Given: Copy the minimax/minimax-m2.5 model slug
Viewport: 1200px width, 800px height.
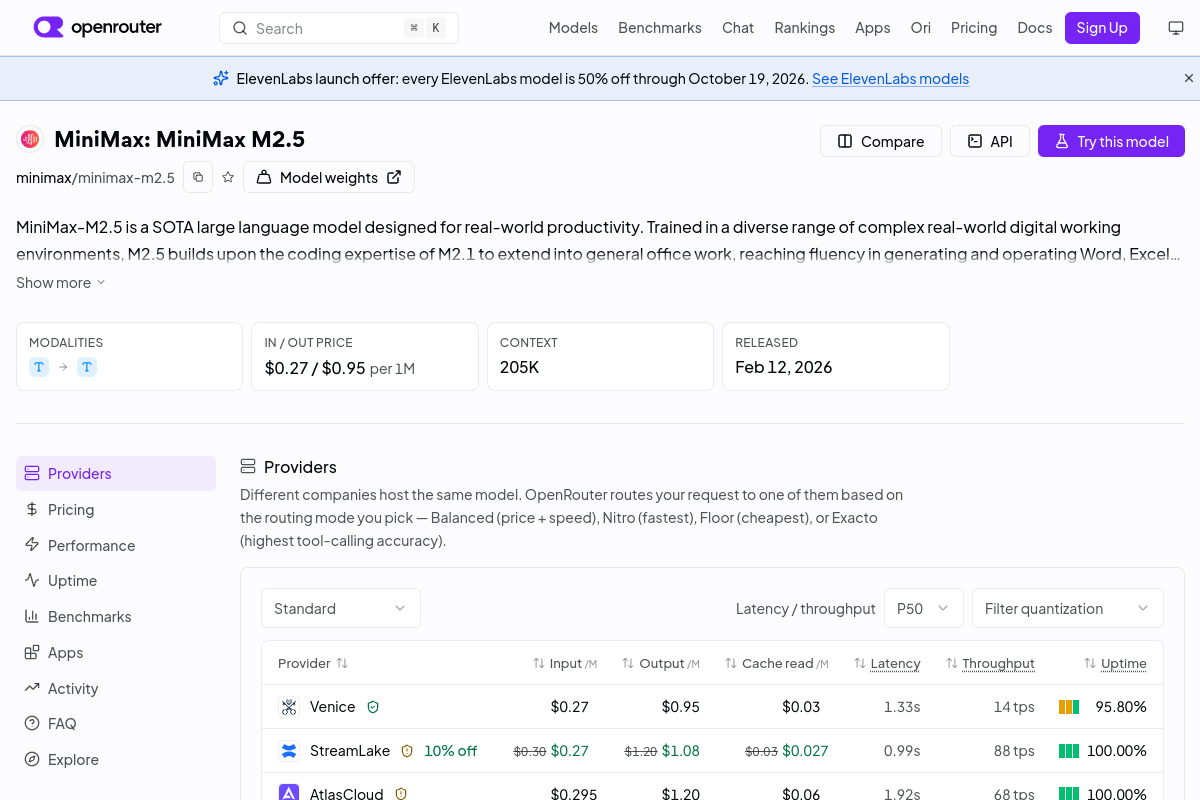Looking at the screenshot, I should (x=198, y=177).
